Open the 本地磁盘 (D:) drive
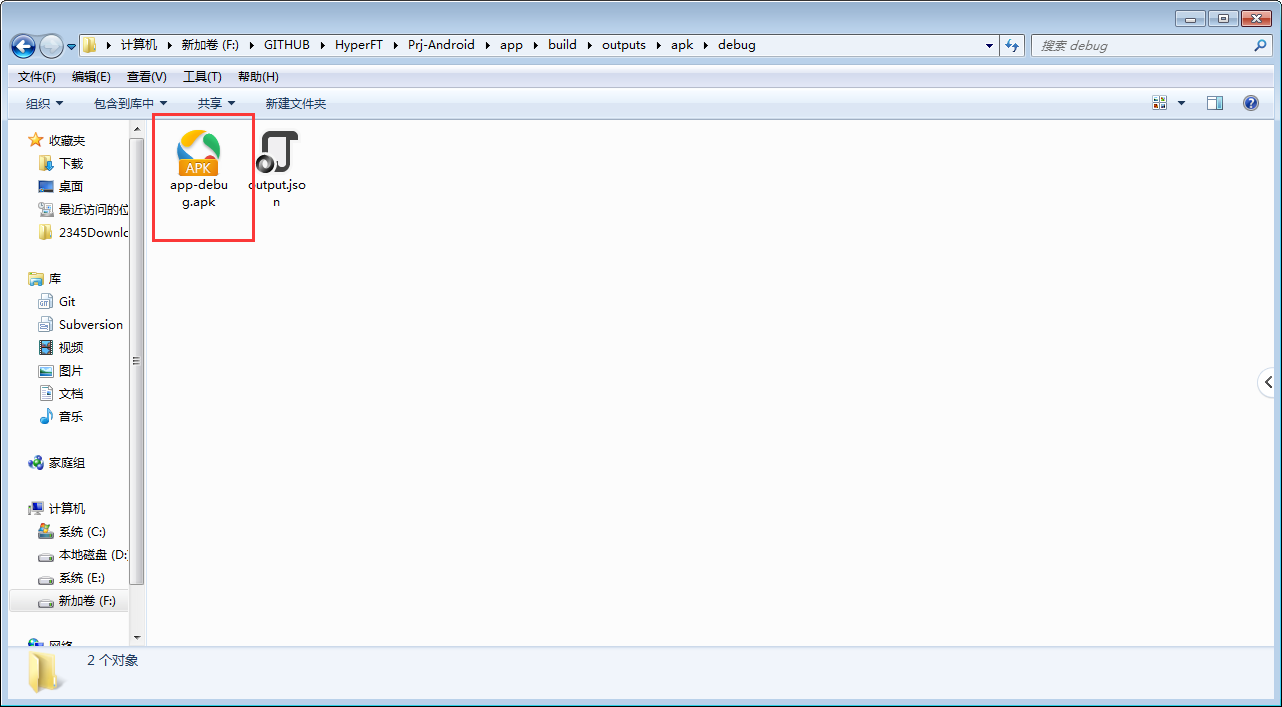Screen dimensions: 1282x707 pos(83,555)
